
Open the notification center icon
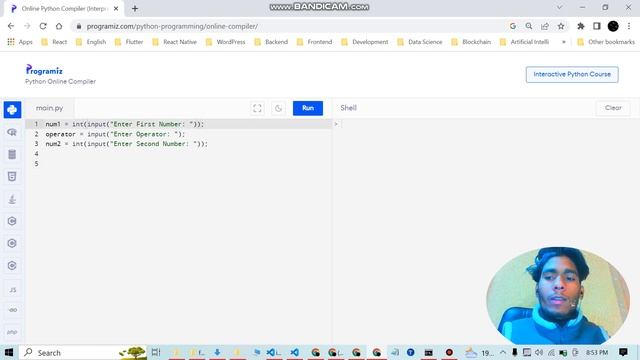coord(623,352)
